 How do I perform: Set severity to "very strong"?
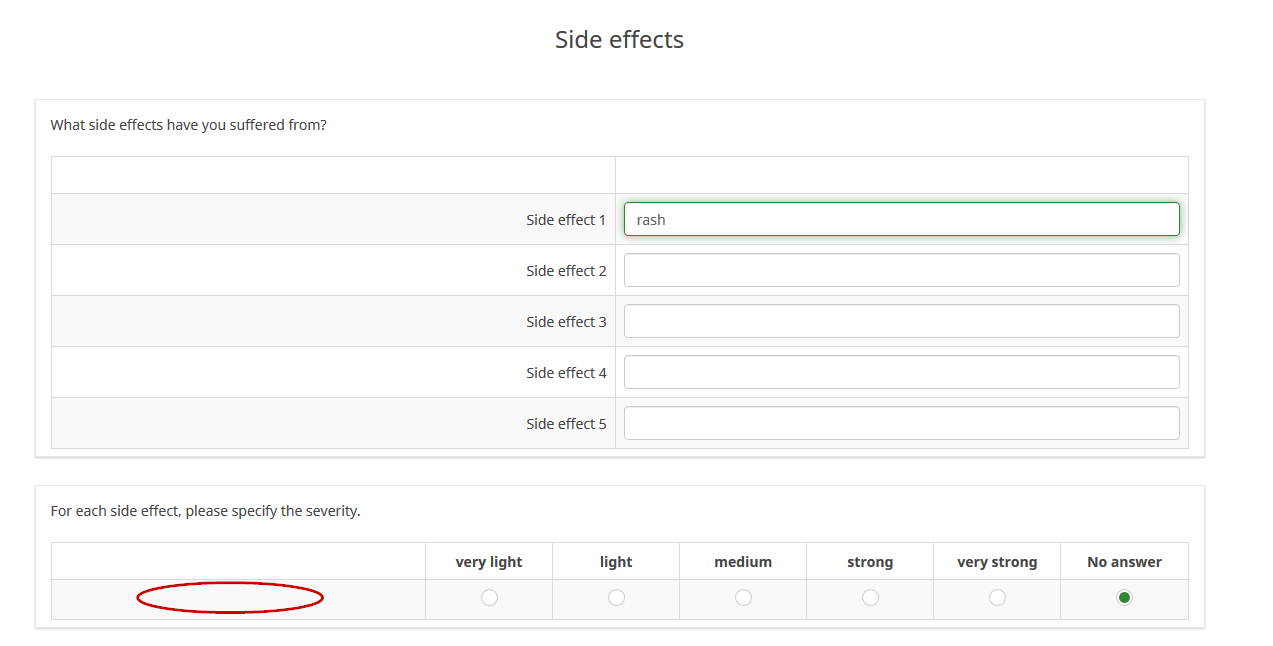tap(997, 597)
